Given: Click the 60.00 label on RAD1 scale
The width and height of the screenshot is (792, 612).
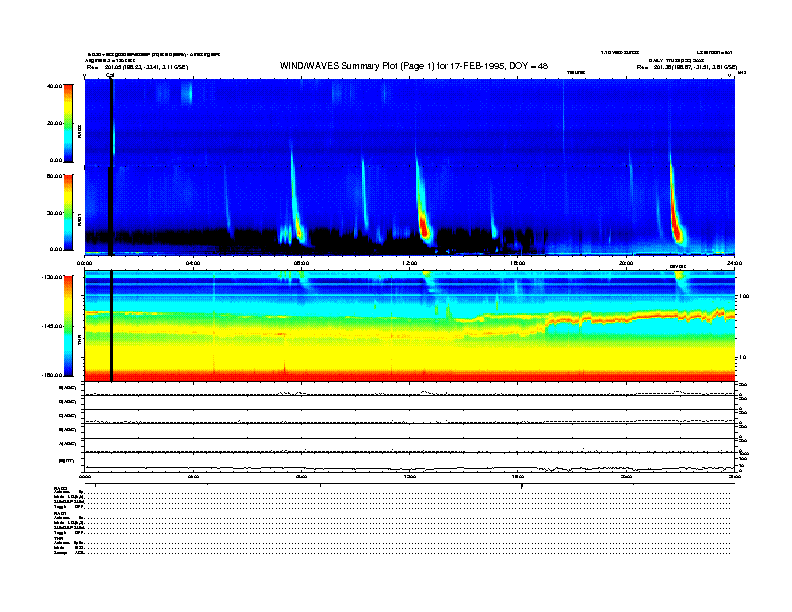Looking at the screenshot, I should [x=54, y=176].
